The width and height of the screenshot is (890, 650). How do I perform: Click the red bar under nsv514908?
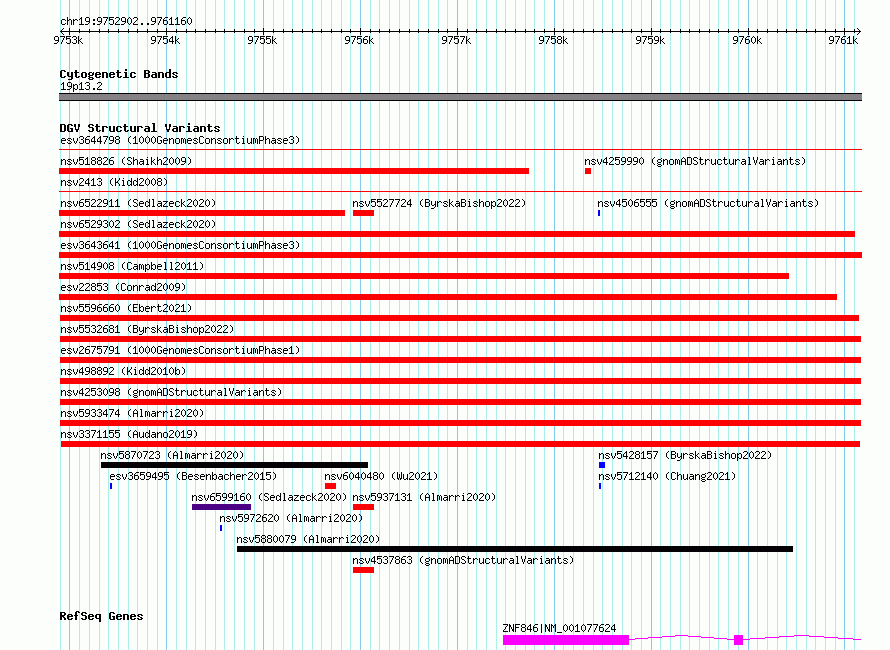coord(424,276)
